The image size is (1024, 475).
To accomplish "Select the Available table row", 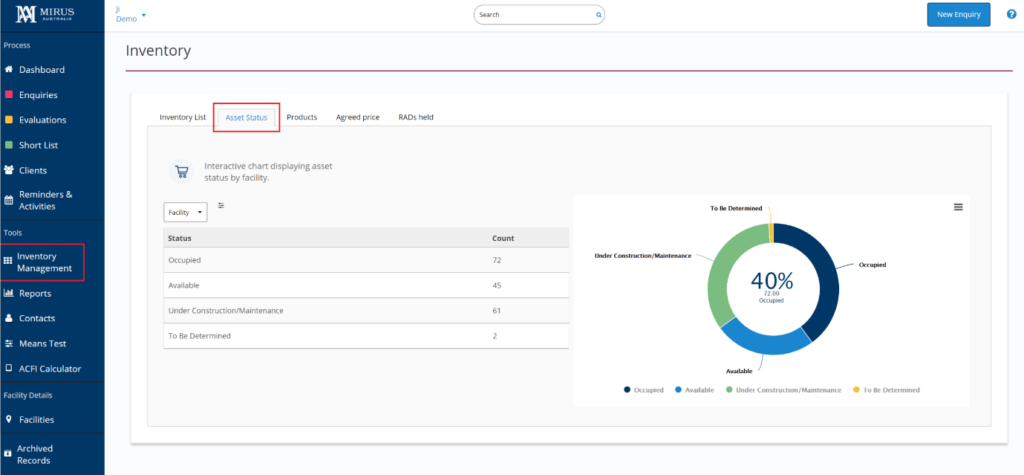I will [366, 286].
